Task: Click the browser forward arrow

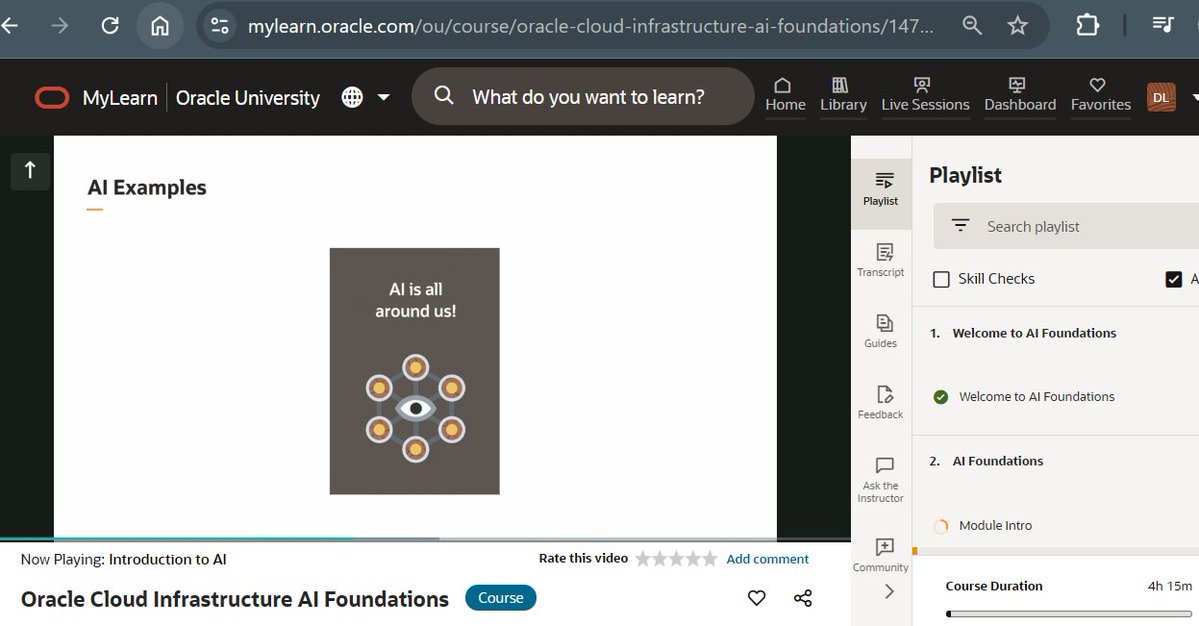Action: tap(60, 25)
